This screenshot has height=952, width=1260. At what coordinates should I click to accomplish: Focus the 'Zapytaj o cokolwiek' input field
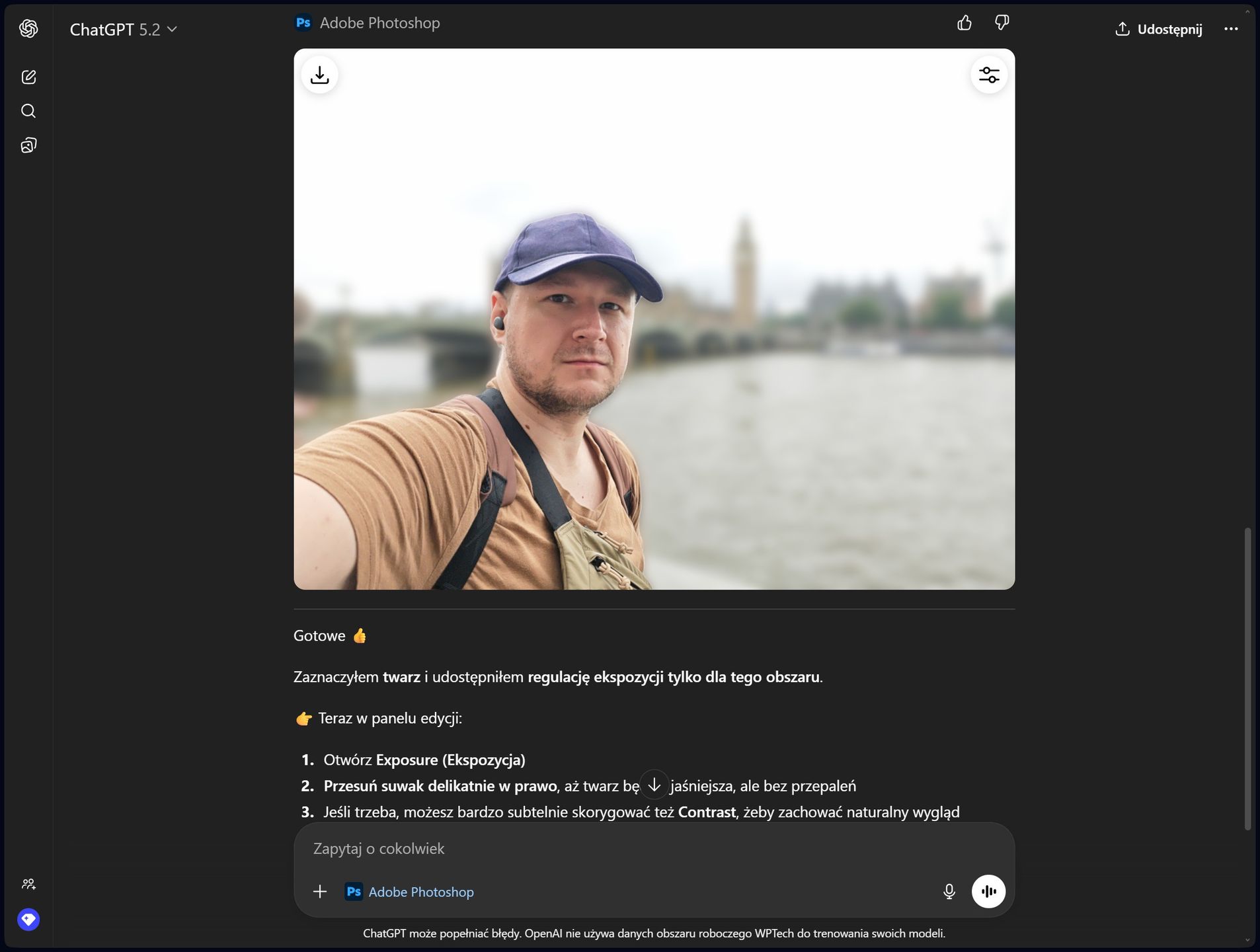[654, 849]
